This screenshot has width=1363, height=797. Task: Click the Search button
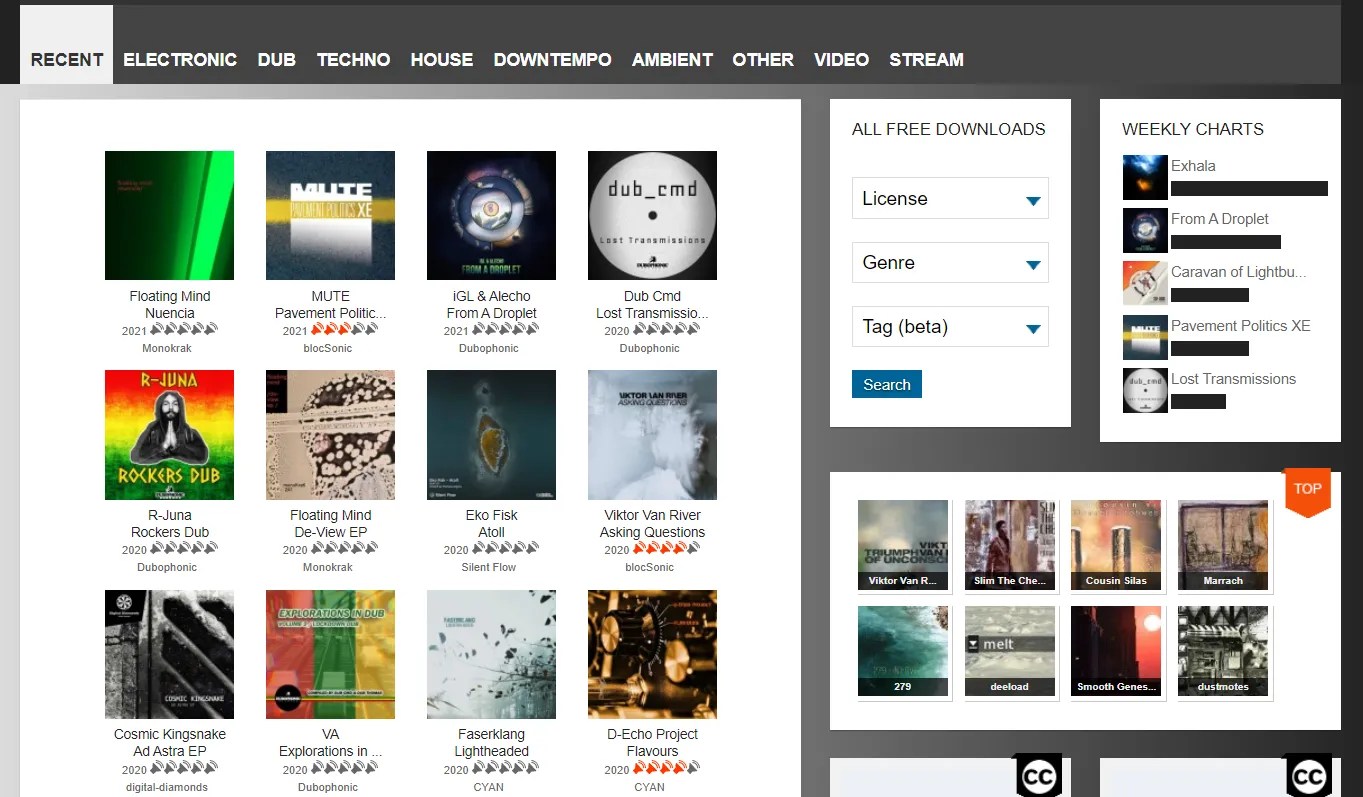click(x=887, y=384)
